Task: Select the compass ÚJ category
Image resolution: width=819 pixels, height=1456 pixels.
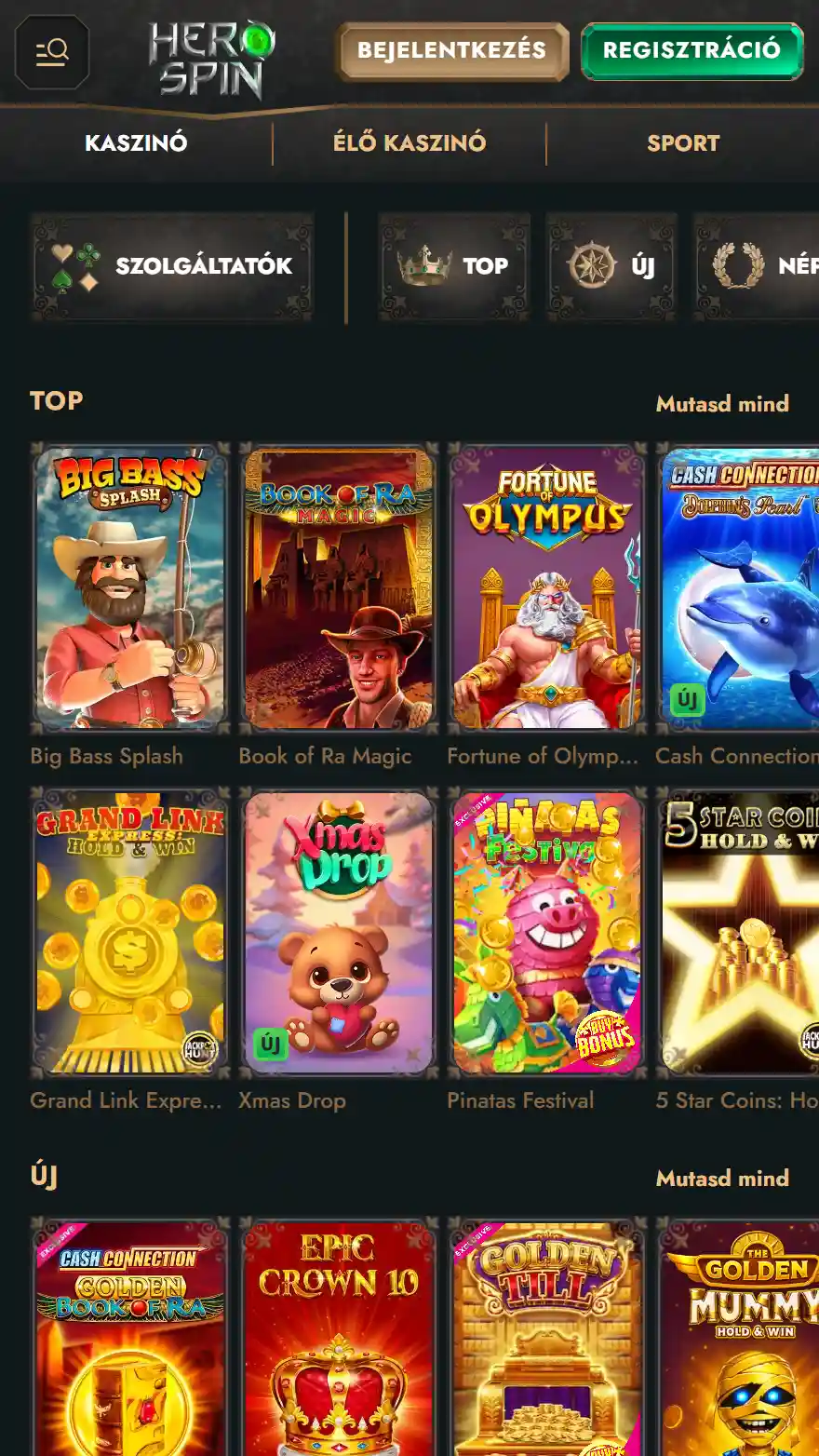Action: coord(611,266)
